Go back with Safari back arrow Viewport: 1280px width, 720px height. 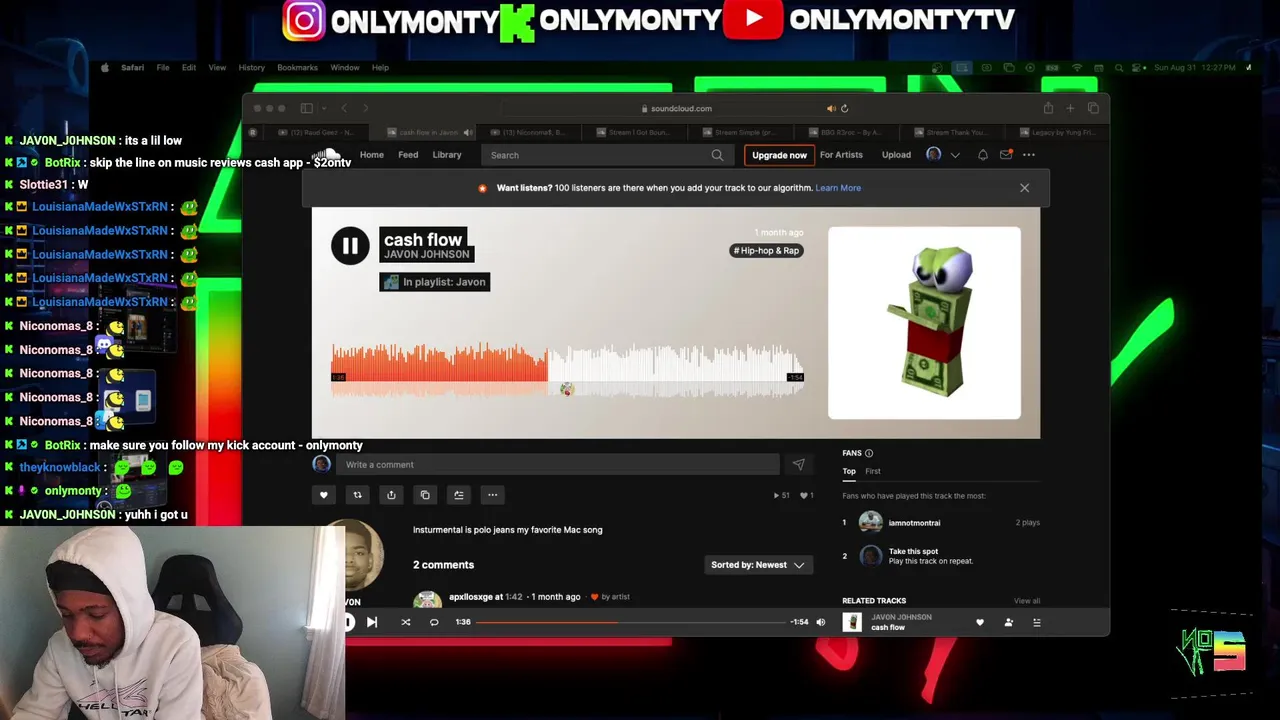pyautogui.click(x=344, y=108)
